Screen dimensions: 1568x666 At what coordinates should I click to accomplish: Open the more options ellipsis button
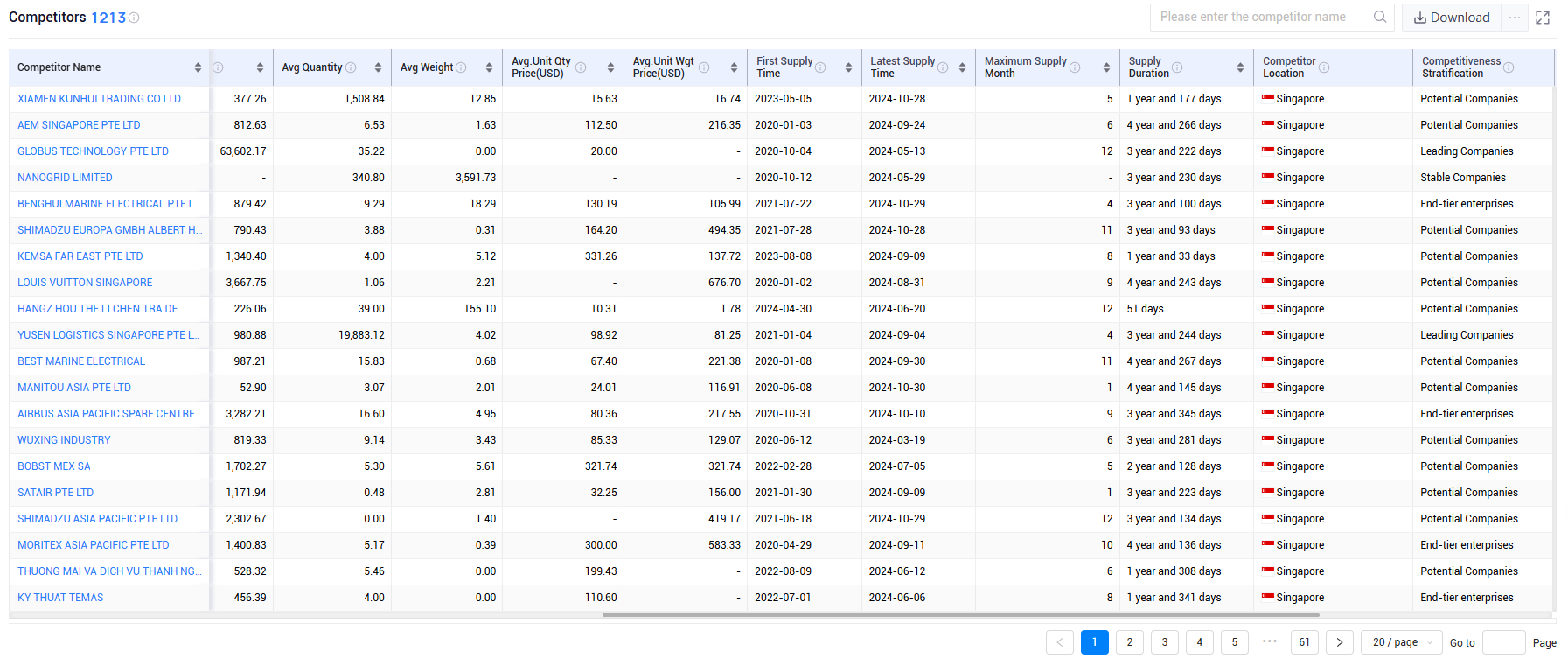pyautogui.click(x=1515, y=18)
